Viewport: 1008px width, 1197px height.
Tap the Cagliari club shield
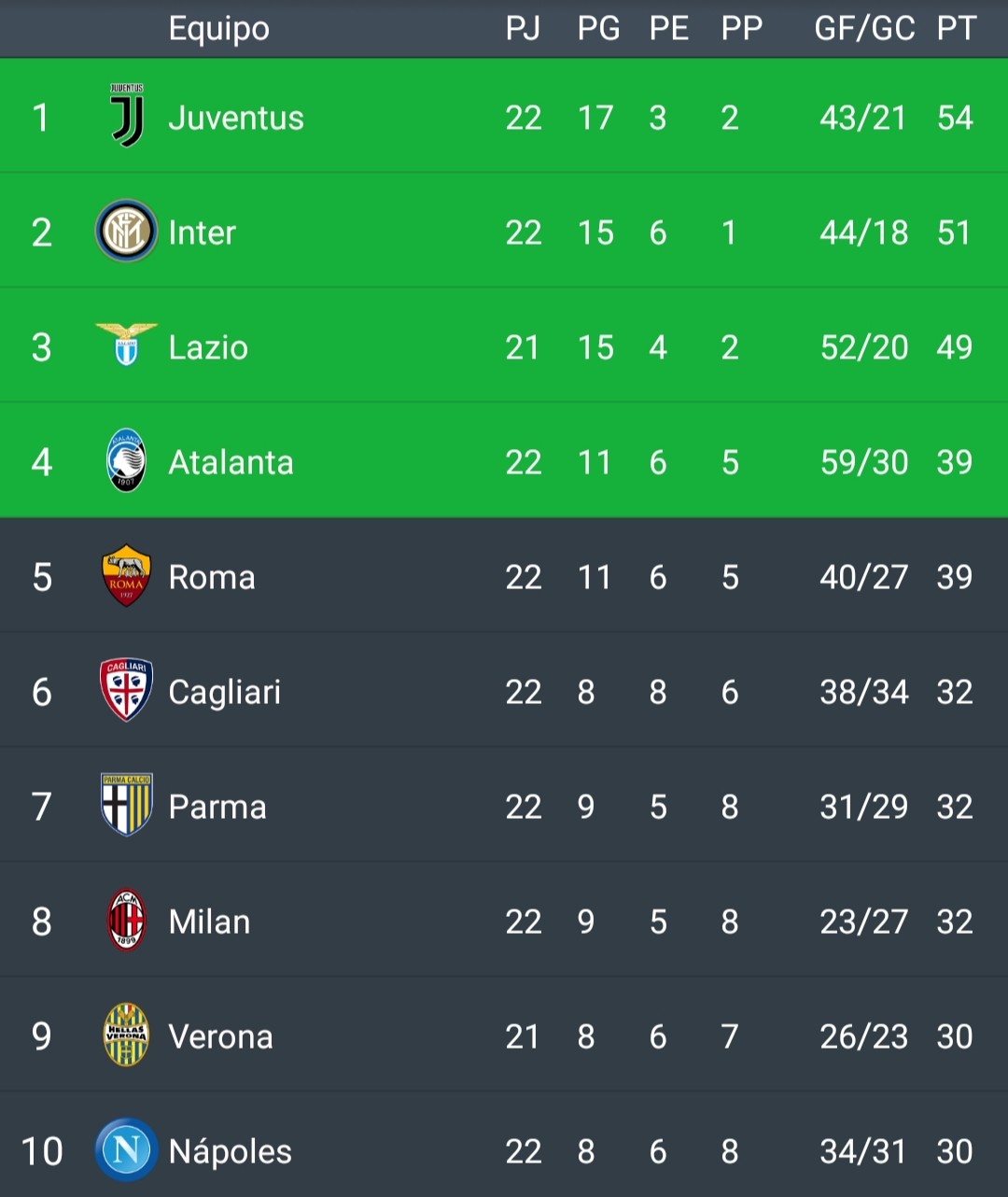(x=126, y=690)
